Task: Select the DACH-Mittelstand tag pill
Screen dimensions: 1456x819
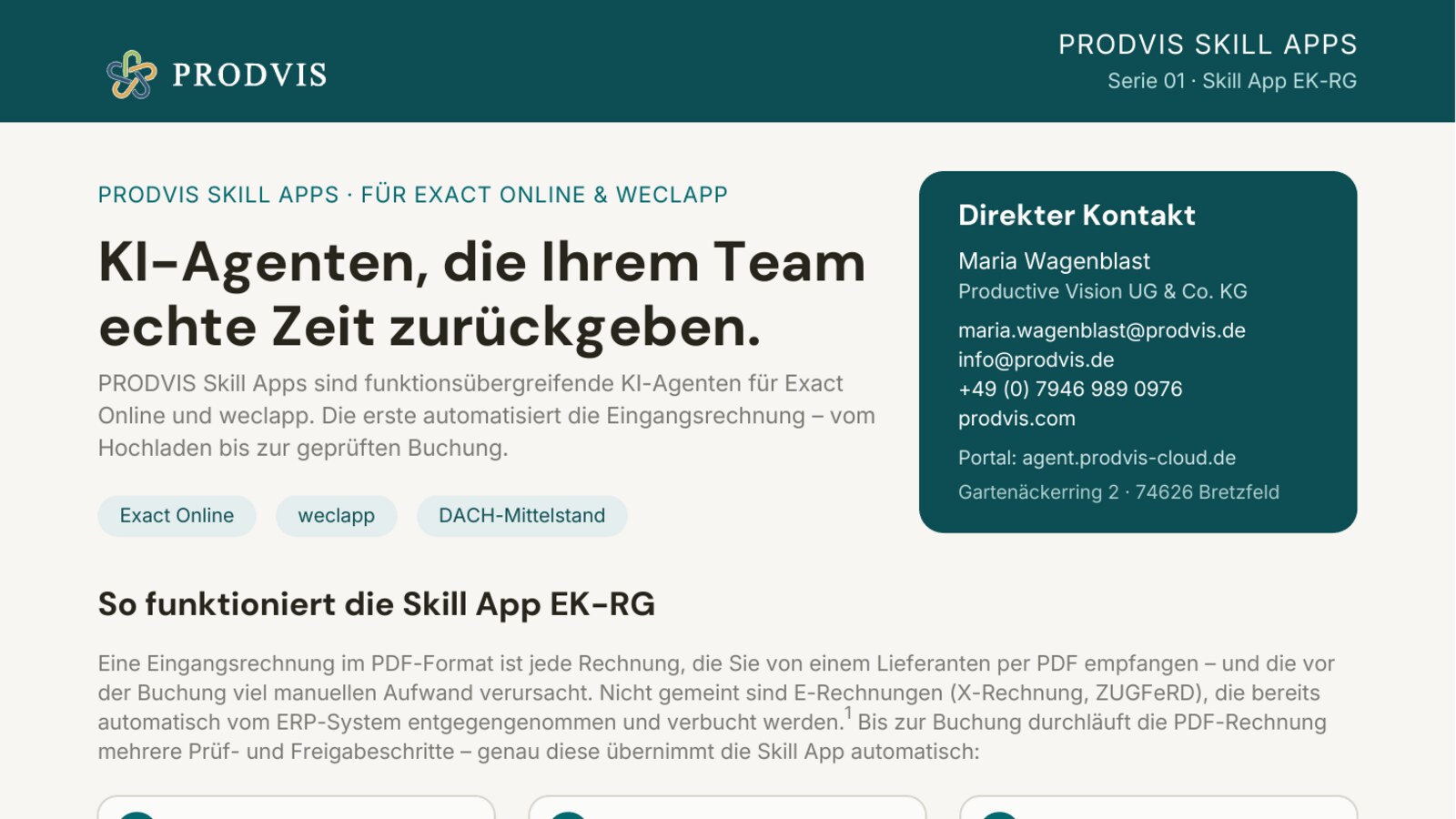Action: [x=522, y=516]
